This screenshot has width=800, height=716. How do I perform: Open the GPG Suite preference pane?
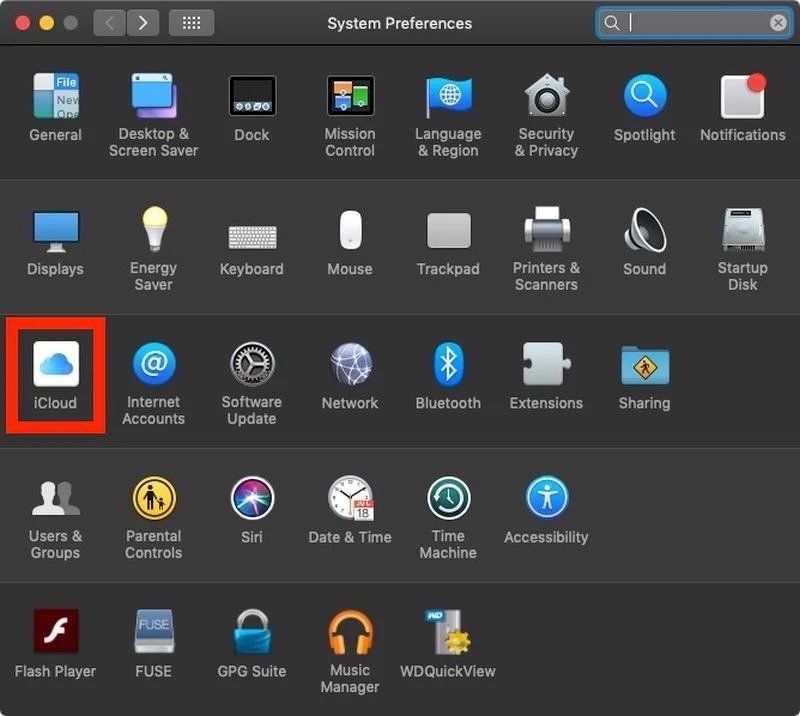251,633
